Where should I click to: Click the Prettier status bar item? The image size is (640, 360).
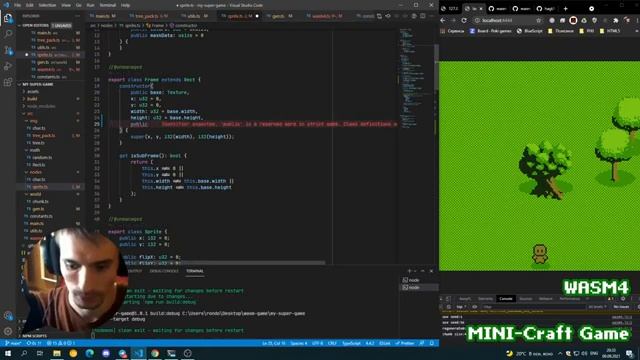[405, 343]
